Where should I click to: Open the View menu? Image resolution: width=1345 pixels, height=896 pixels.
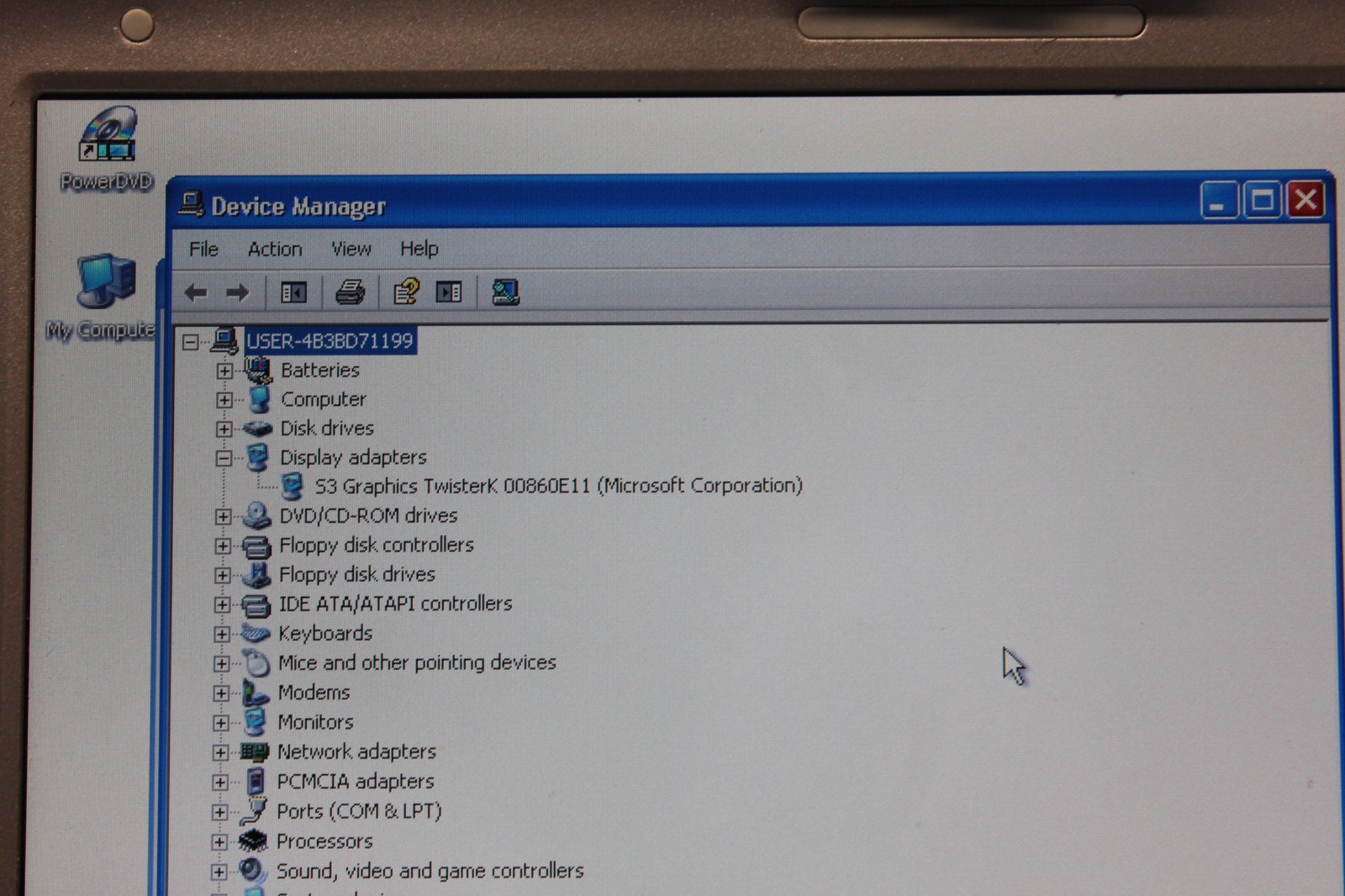tap(351, 249)
